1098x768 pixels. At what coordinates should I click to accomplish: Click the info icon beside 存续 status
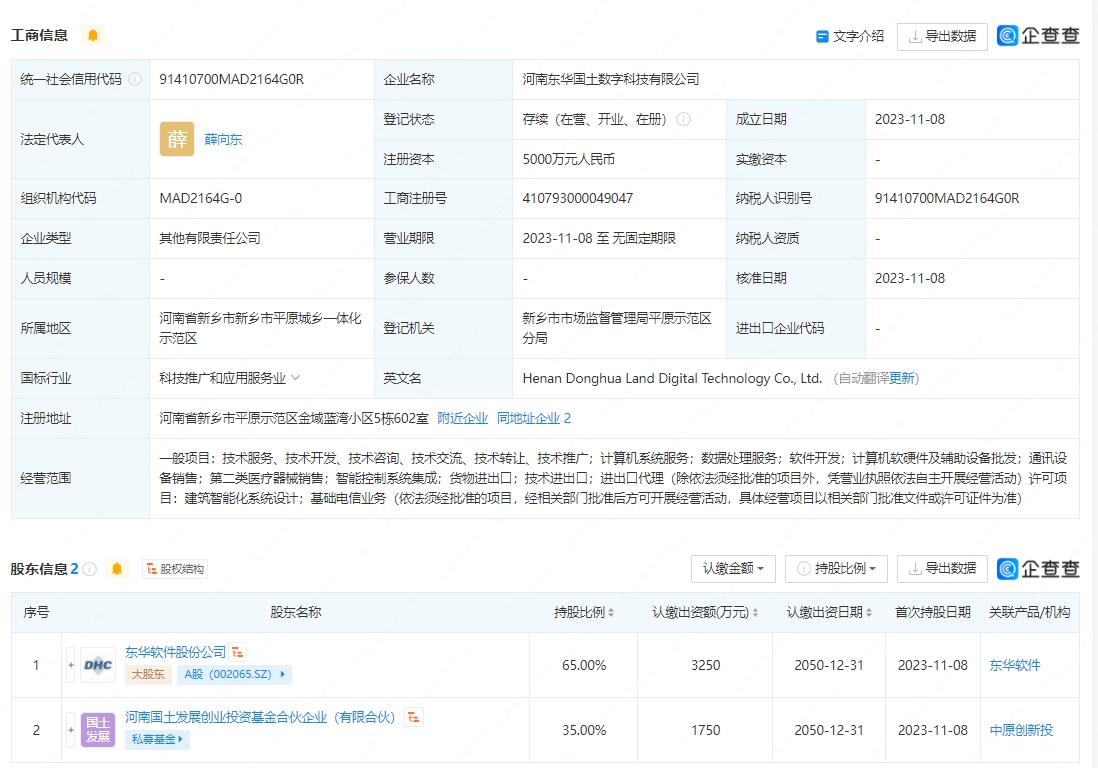point(683,119)
